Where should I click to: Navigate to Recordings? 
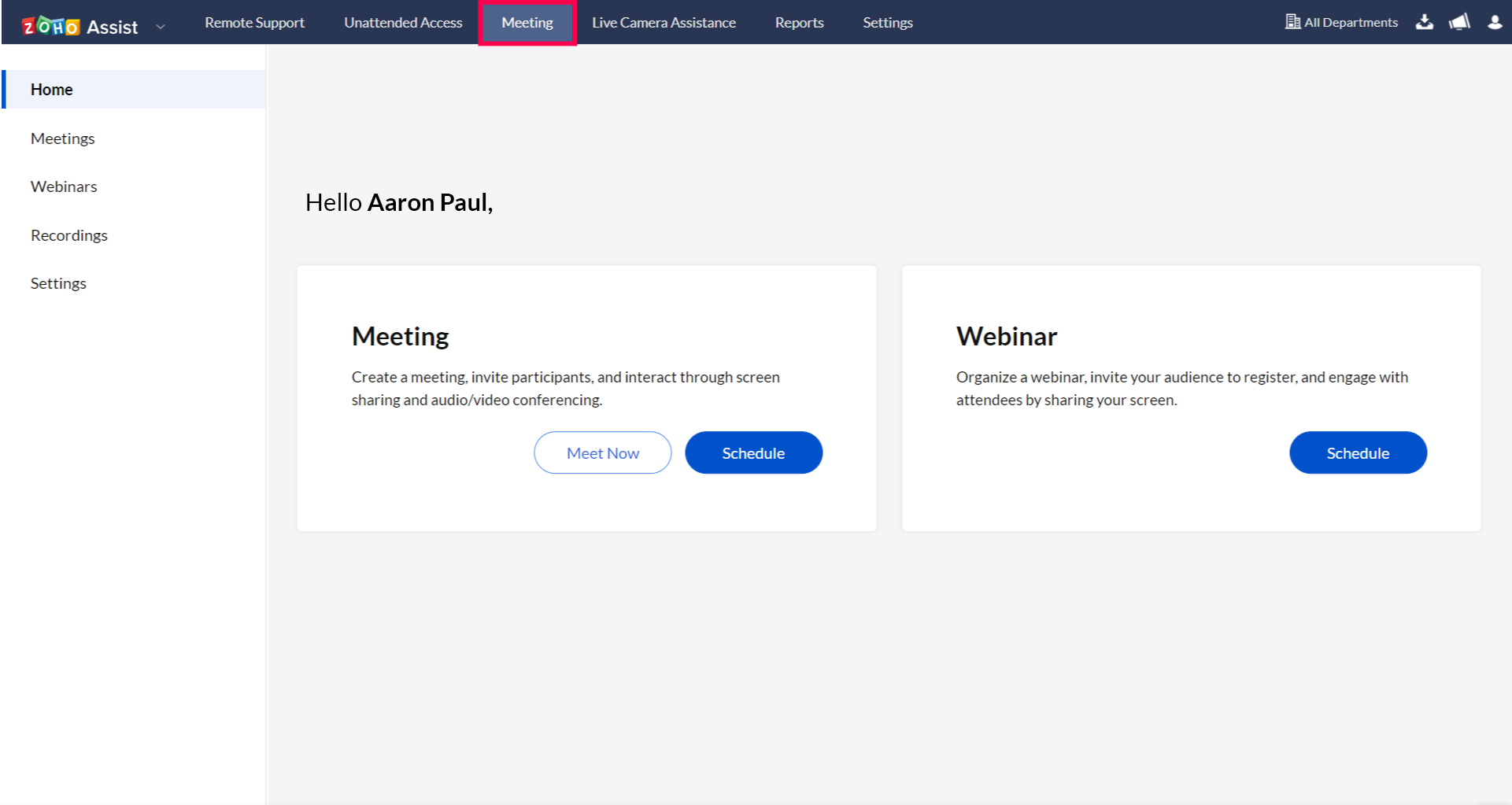click(69, 234)
